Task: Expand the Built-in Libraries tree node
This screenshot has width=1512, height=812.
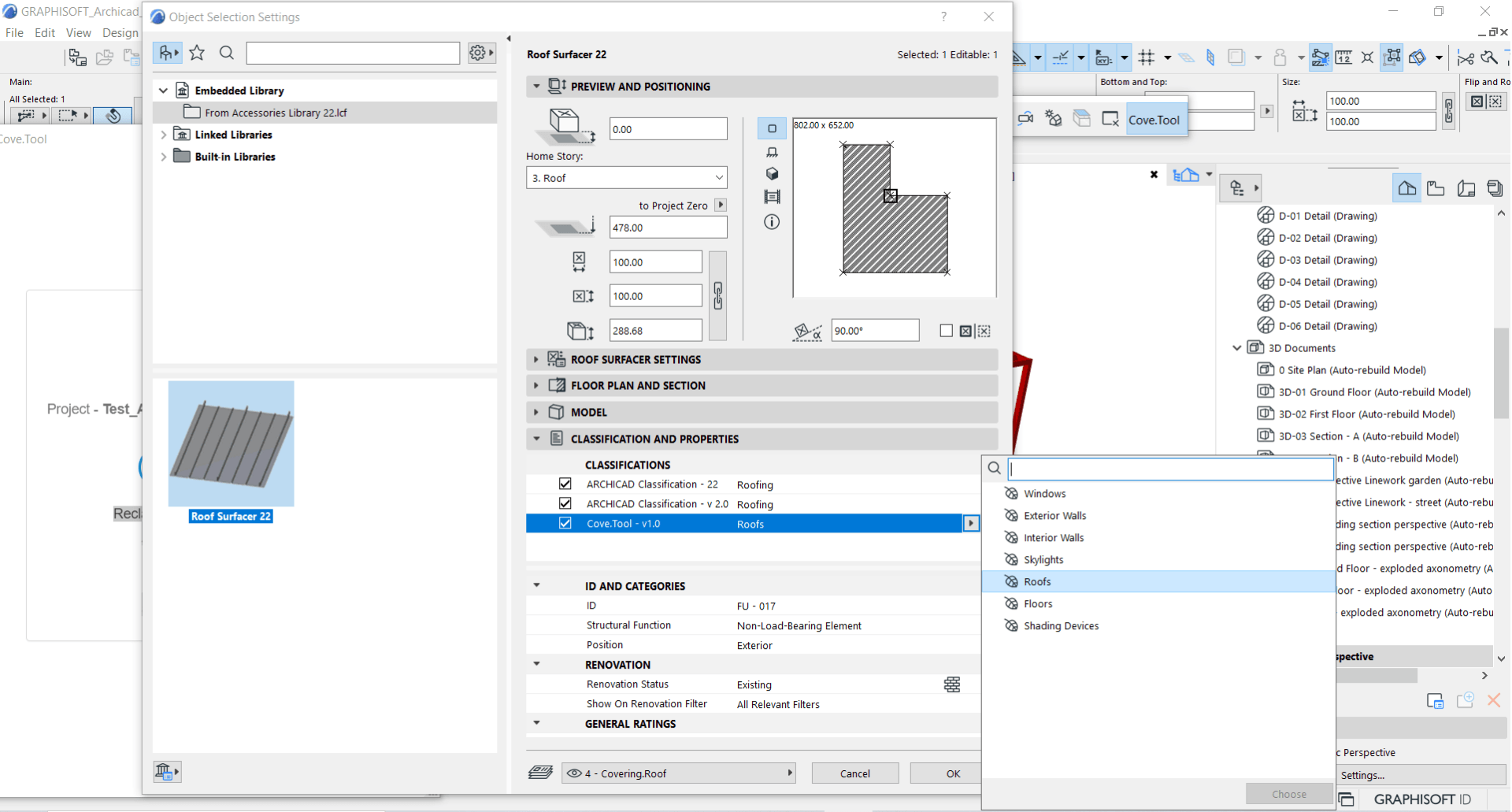Action: pyautogui.click(x=163, y=157)
